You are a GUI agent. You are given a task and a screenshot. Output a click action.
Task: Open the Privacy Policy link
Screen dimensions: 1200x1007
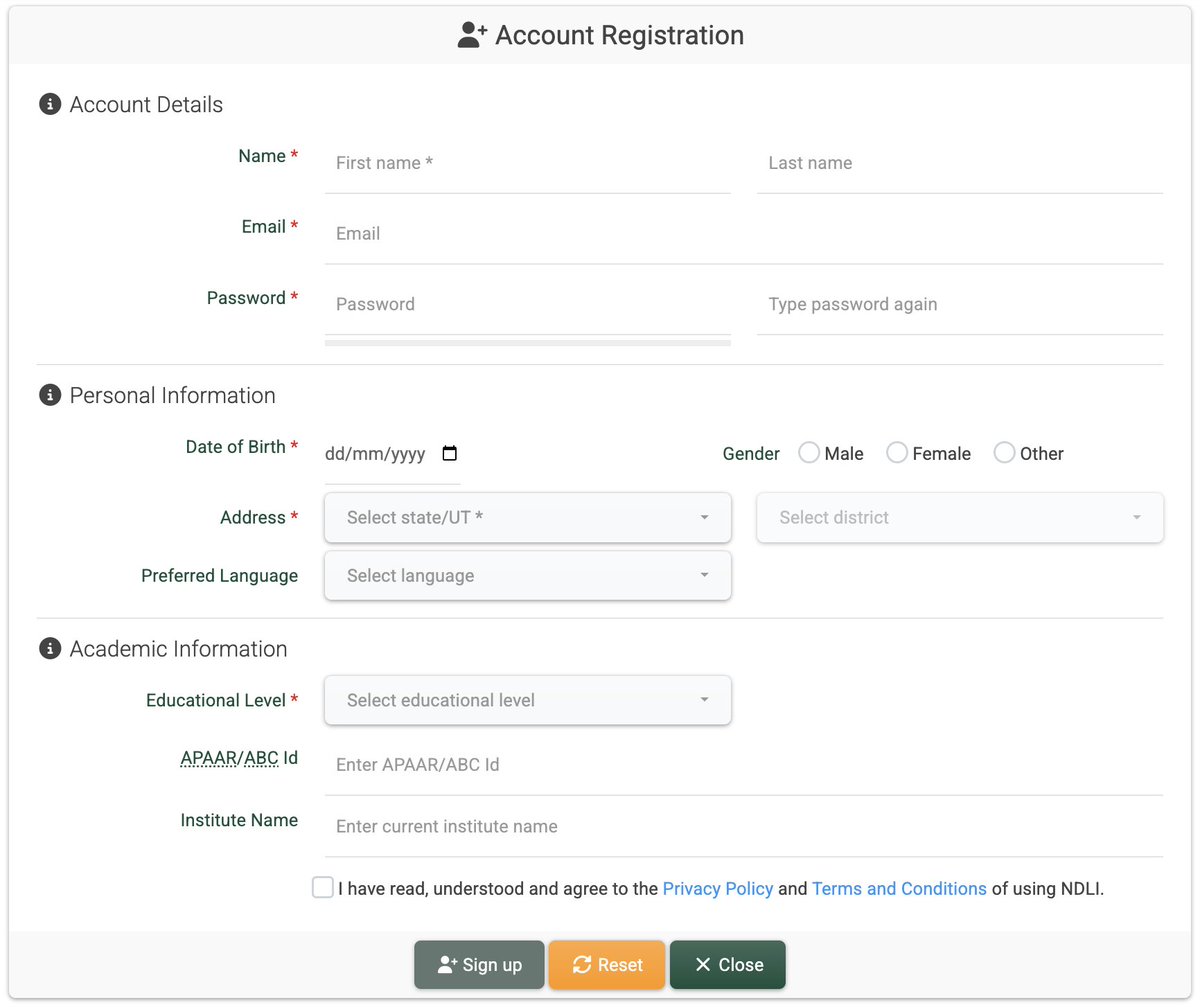[718, 888]
